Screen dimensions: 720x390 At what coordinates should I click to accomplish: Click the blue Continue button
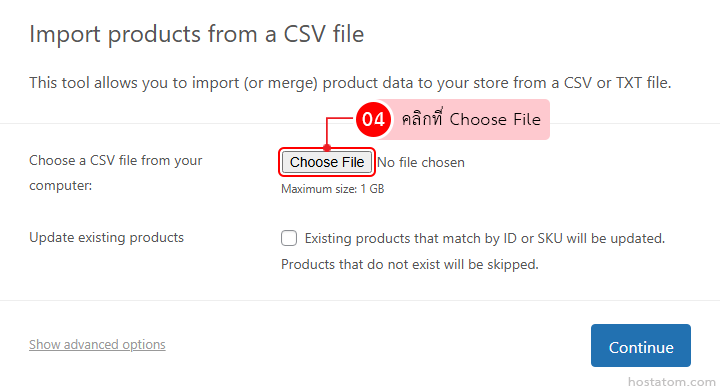[x=641, y=345]
